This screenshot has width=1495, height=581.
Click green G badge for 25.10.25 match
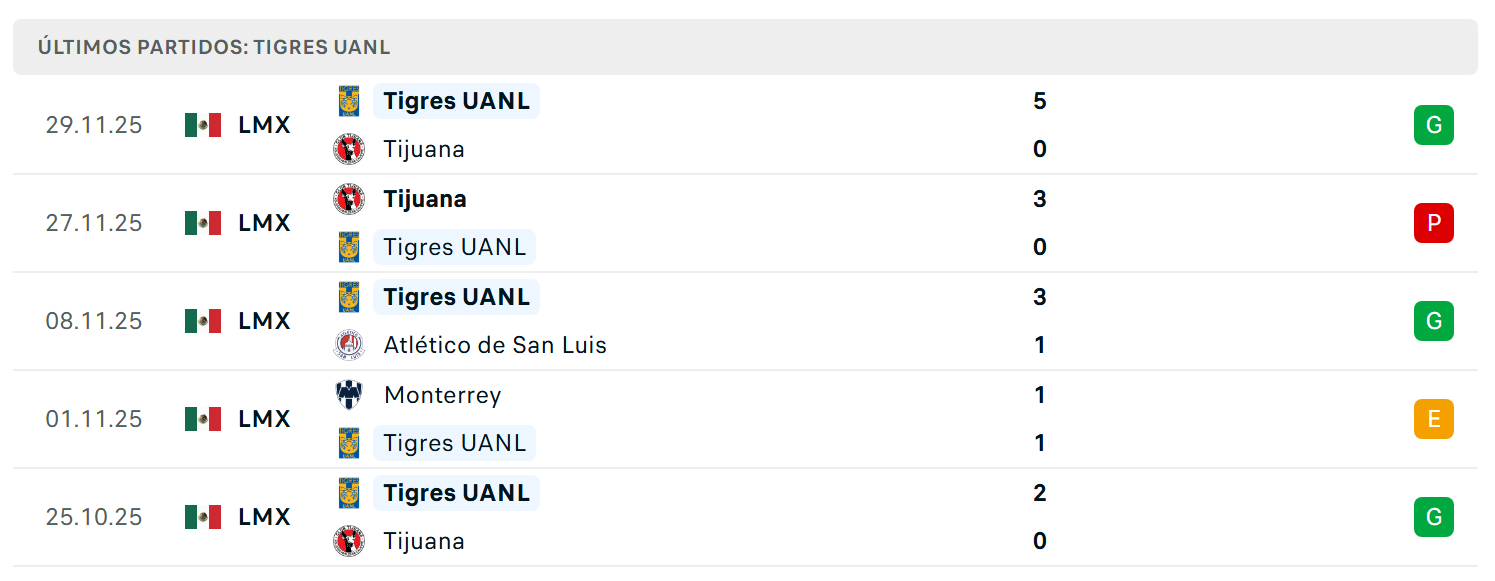point(1433,517)
